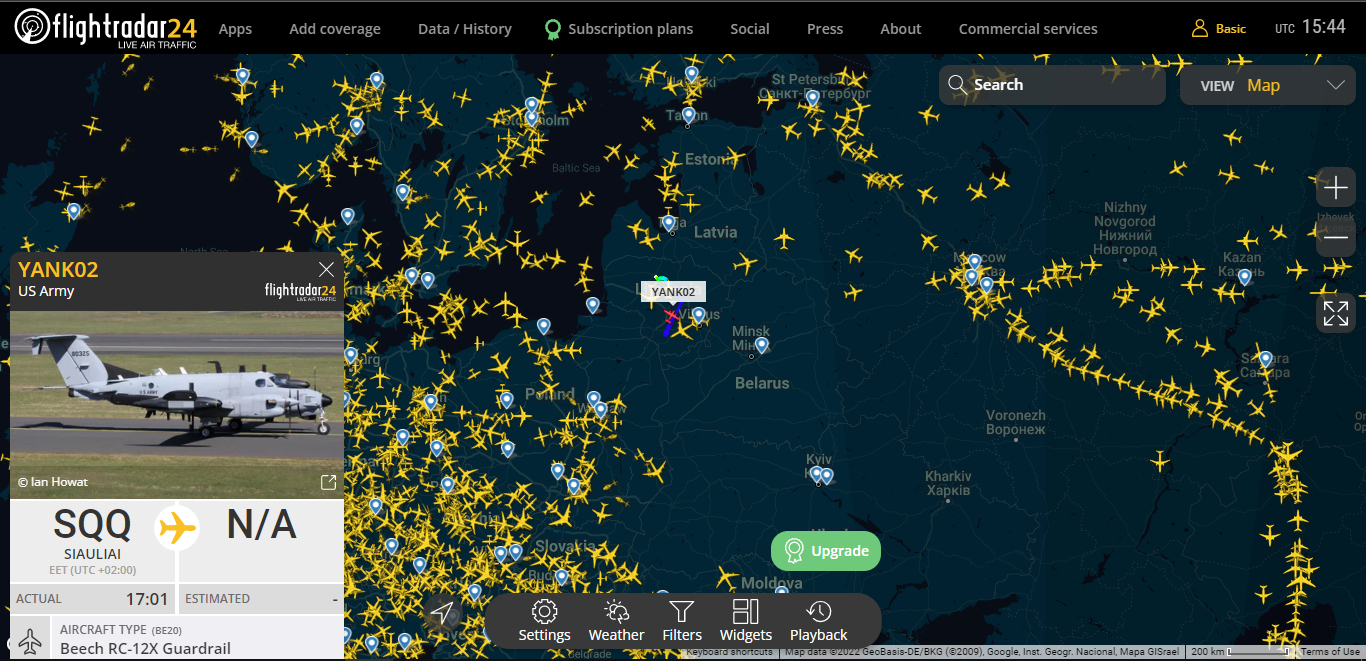The image size is (1366, 661).
Task: Click the Flightradar24 logo
Action: tap(106, 28)
